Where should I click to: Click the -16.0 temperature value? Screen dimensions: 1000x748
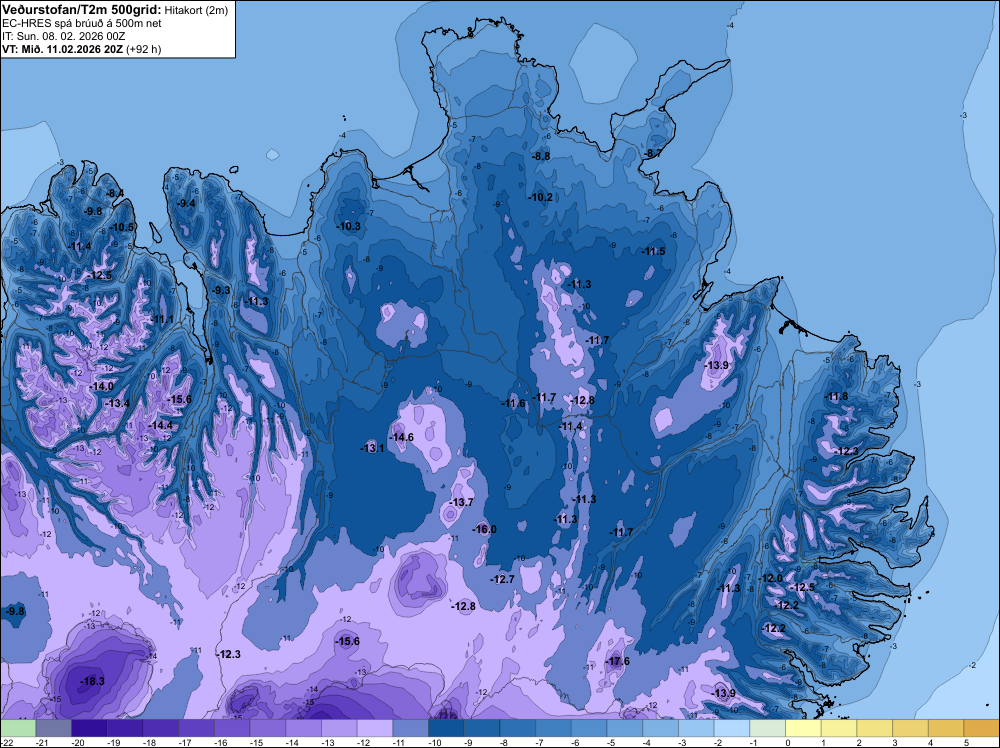(484, 529)
